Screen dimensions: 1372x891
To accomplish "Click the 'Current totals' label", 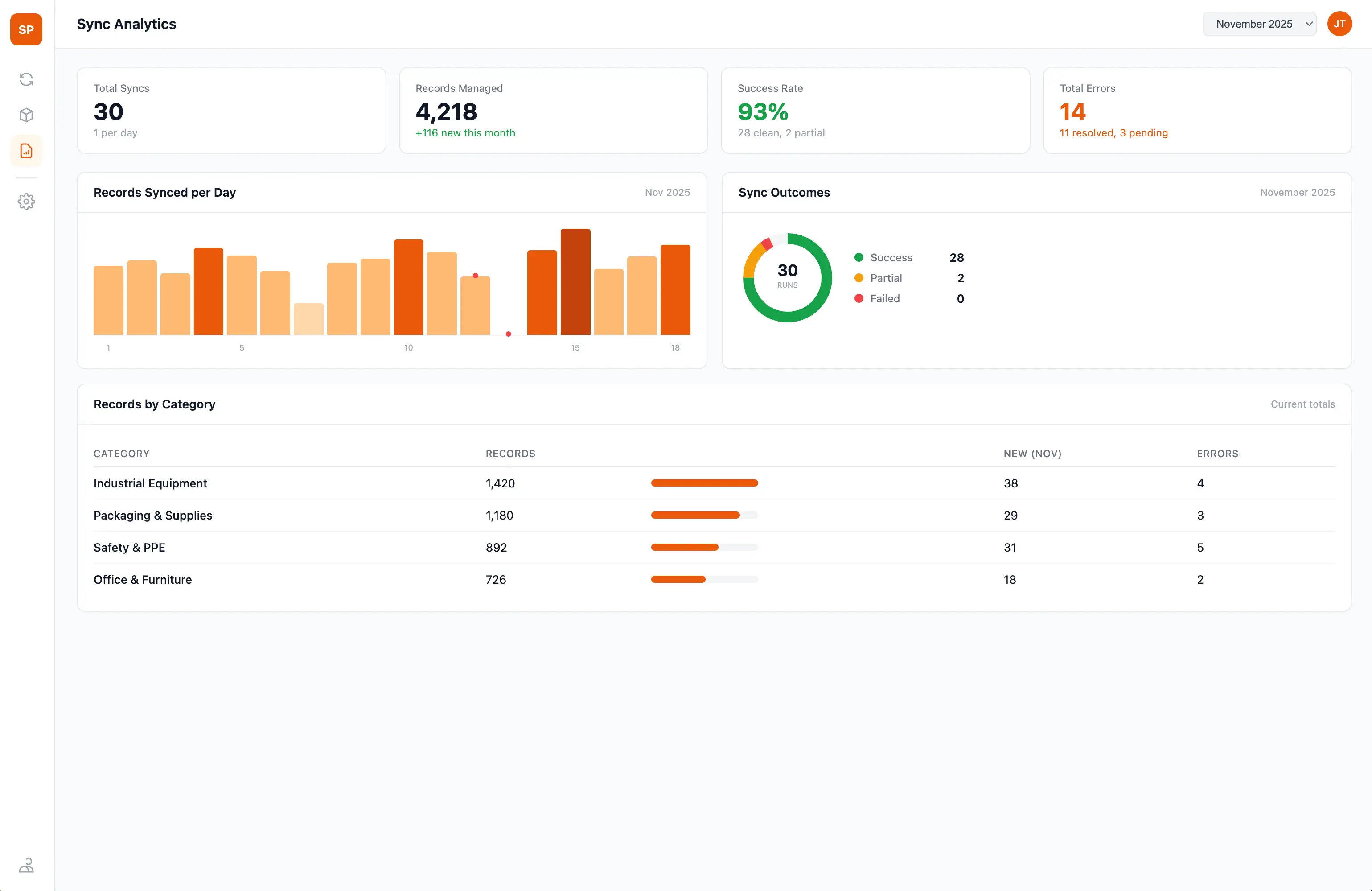I will coord(1303,404).
